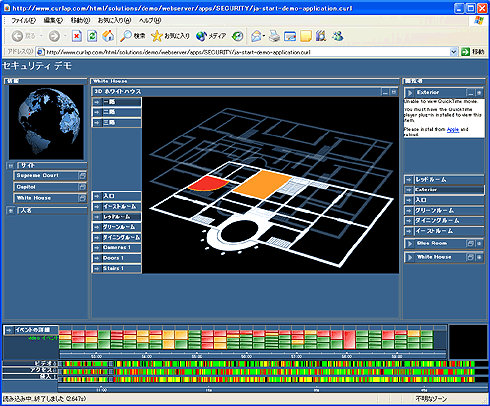Open the Media globe toolbar button
This screenshot has width=490, height=406.
(211, 36)
